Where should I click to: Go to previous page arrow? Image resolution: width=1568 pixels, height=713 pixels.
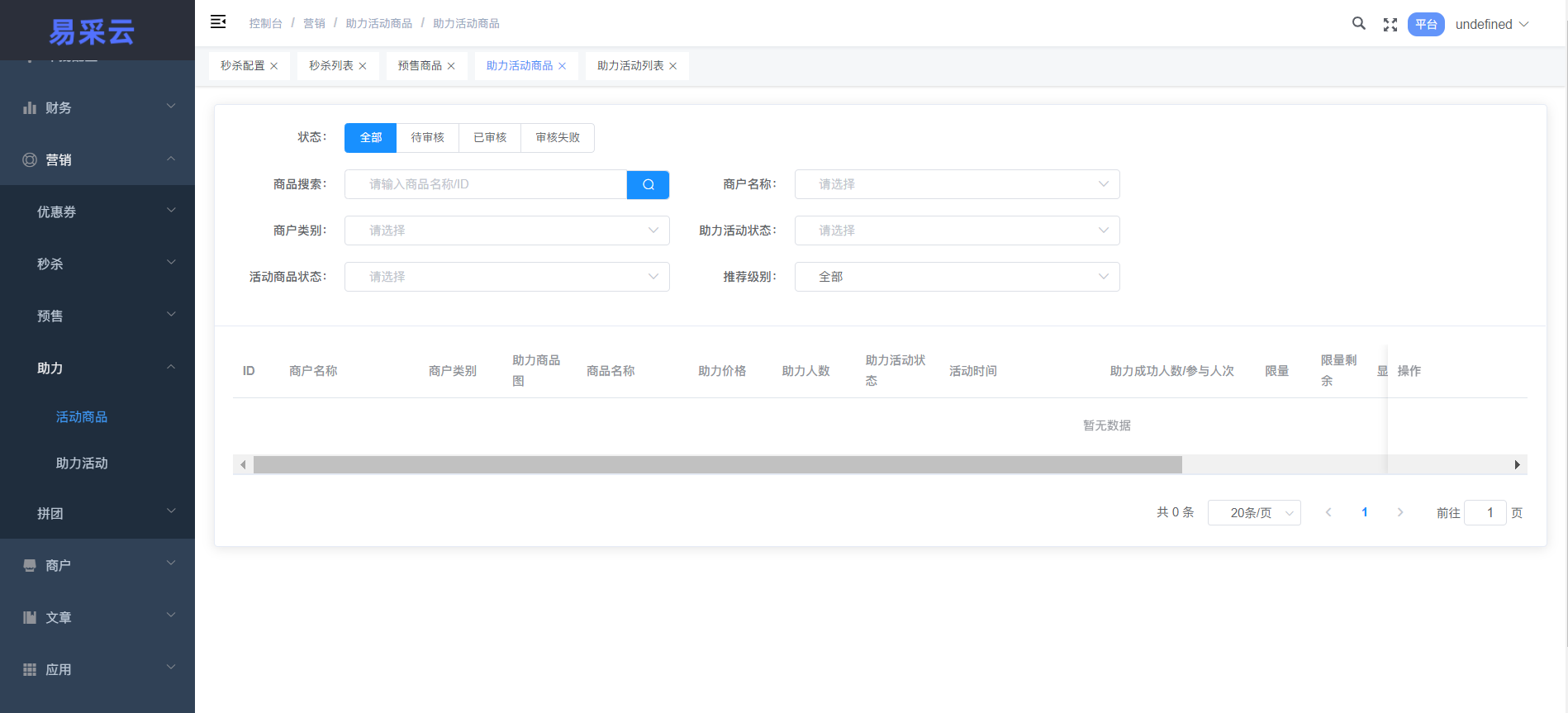pyautogui.click(x=1328, y=512)
